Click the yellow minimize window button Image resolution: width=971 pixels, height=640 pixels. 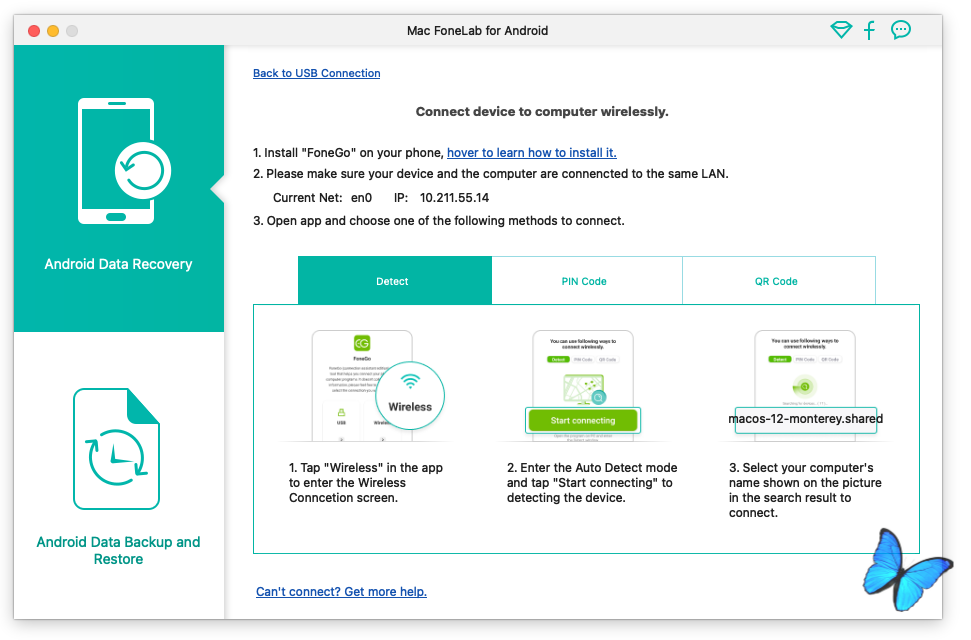(53, 31)
